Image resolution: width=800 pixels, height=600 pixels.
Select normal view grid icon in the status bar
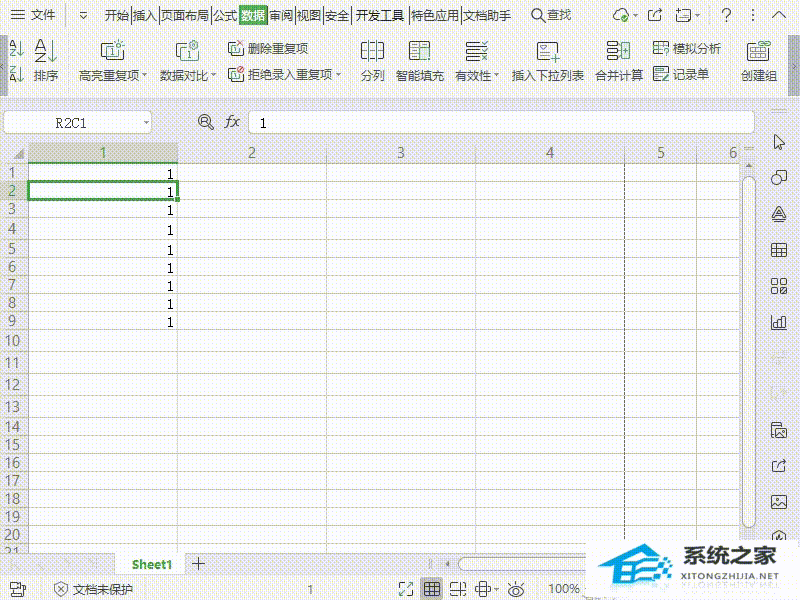click(432, 589)
